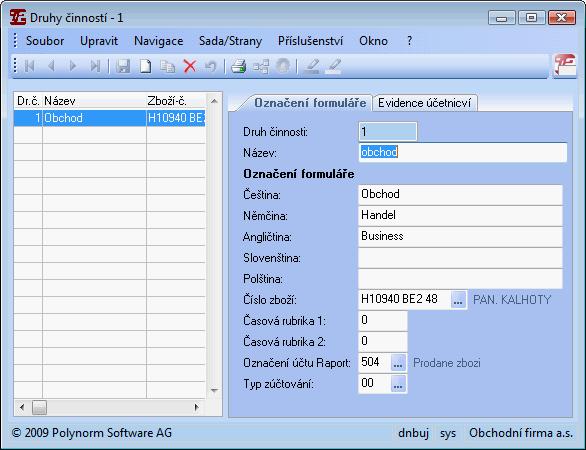586x450 pixels.
Task: Open the Příslušenství menu
Action: [310, 41]
